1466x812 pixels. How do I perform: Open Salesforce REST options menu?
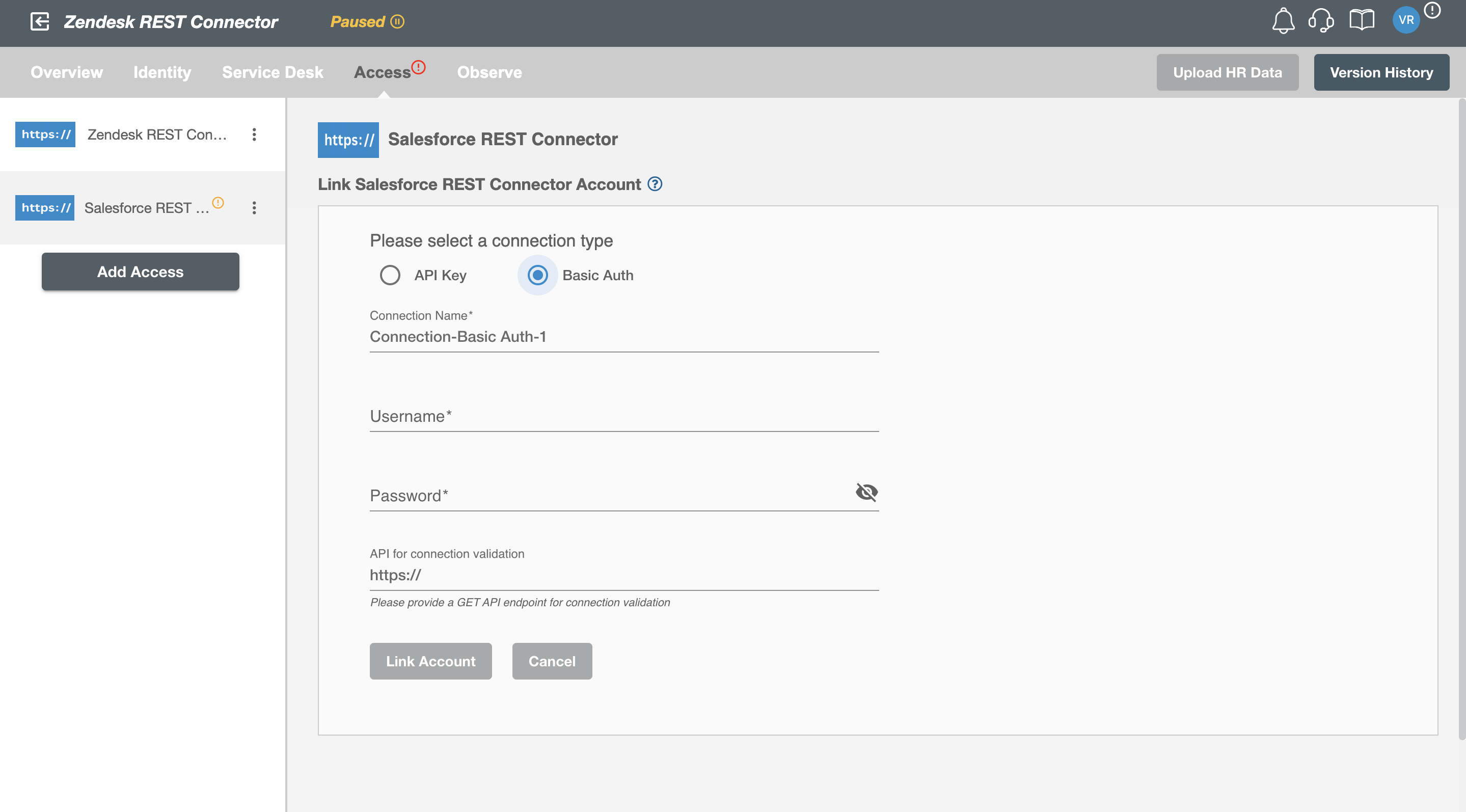coord(254,208)
